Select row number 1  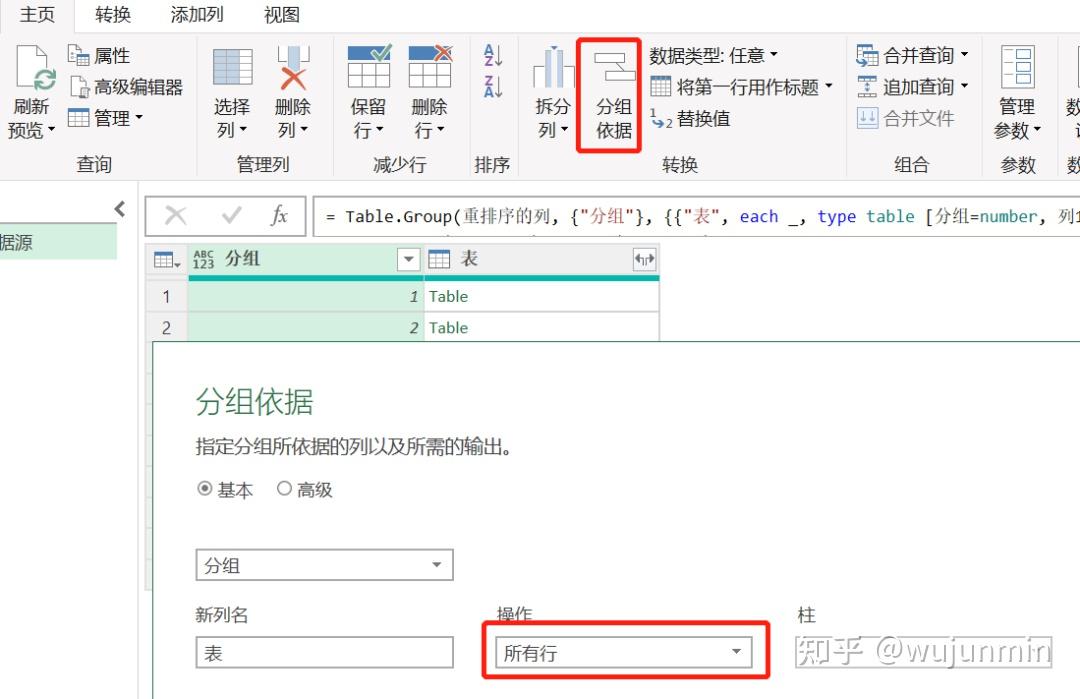(167, 297)
